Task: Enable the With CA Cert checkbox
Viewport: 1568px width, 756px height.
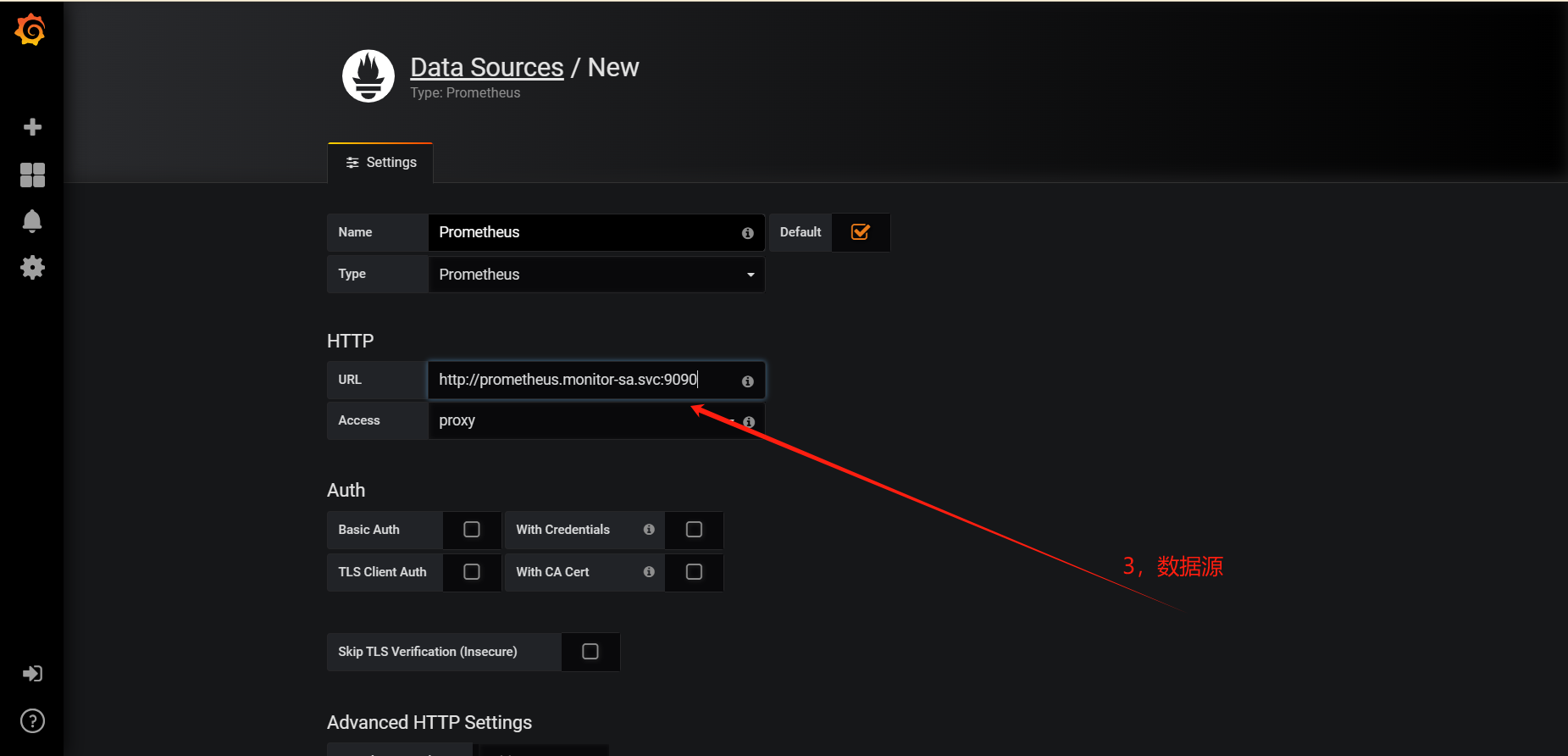Action: click(694, 572)
